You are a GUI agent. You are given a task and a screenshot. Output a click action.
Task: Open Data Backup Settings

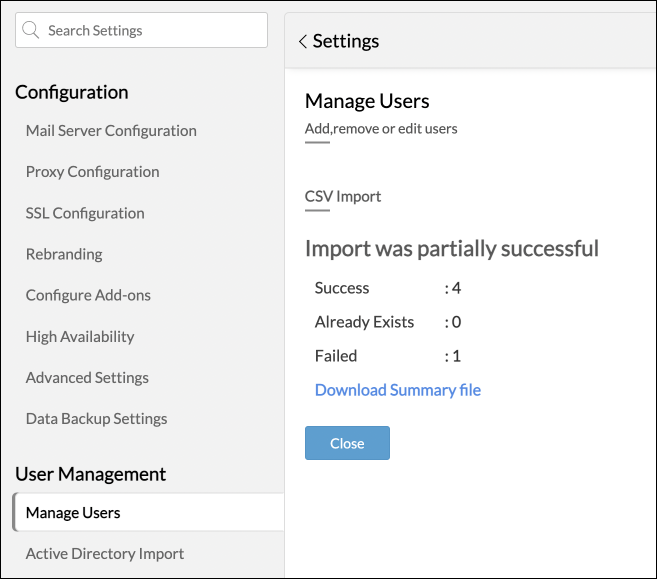[x=96, y=418]
